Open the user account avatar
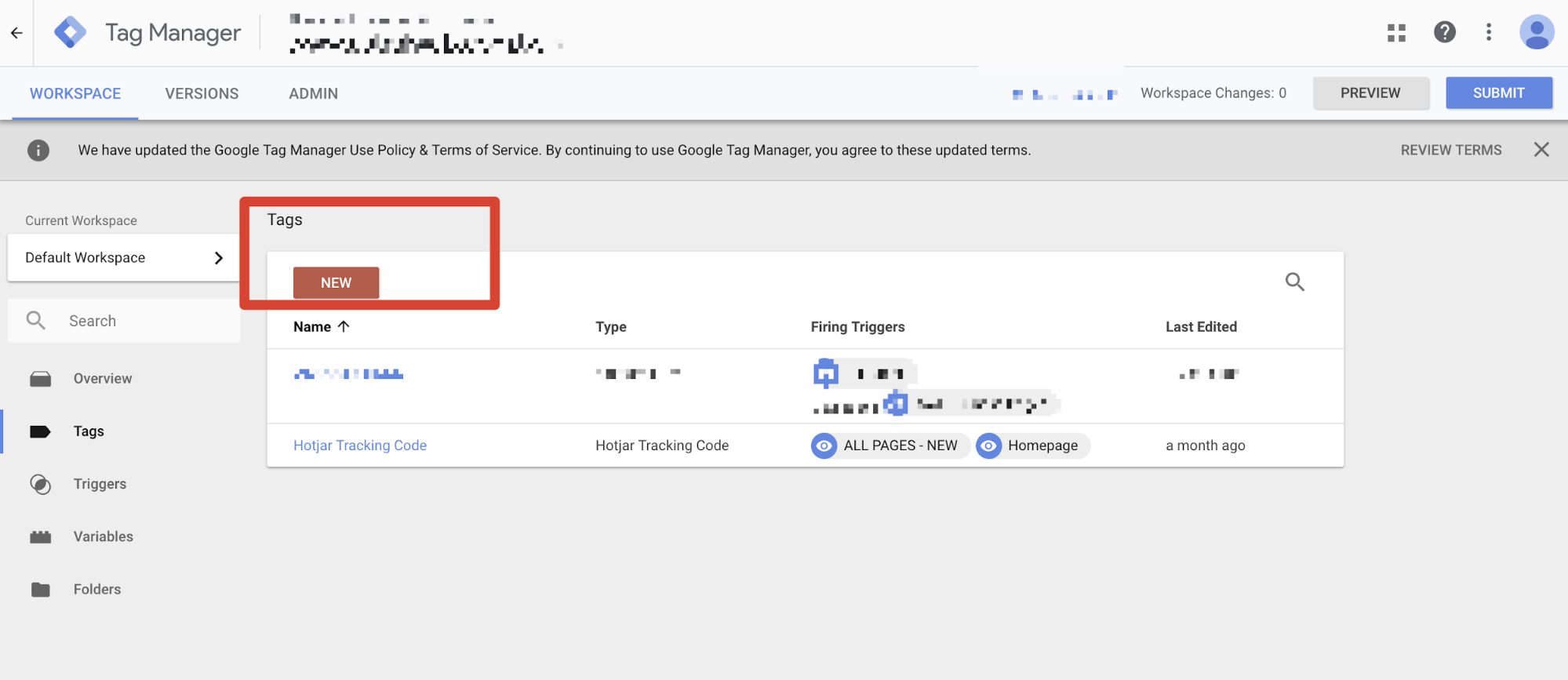The height and width of the screenshot is (680, 1568). (1536, 32)
